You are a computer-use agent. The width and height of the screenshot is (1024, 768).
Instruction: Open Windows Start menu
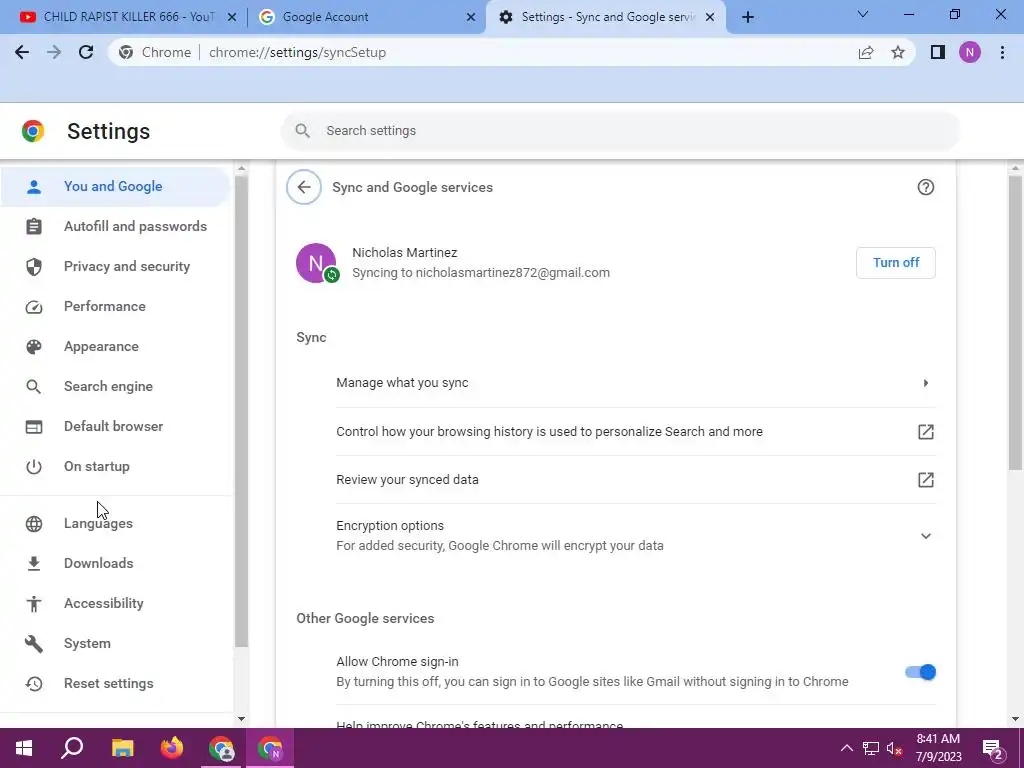(24, 748)
